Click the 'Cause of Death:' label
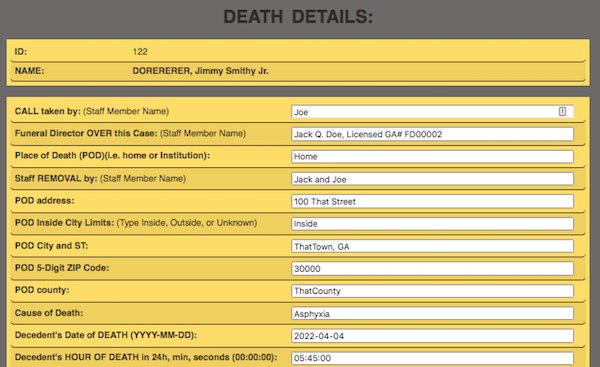This screenshot has width=600, height=367. coord(49,313)
